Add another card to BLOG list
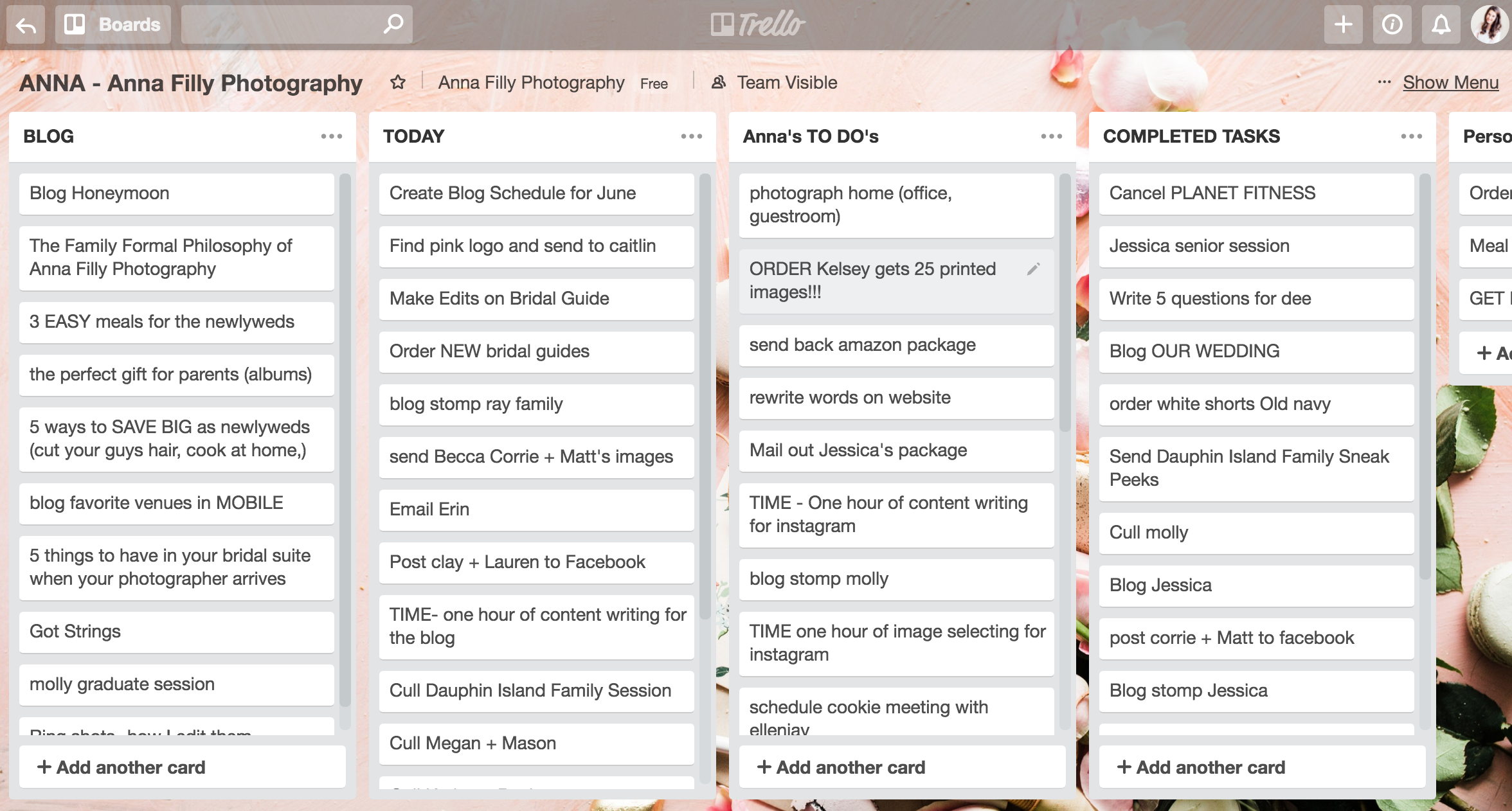The height and width of the screenshot is (811, 1512). pyautogui.click(x=183, y=767)
